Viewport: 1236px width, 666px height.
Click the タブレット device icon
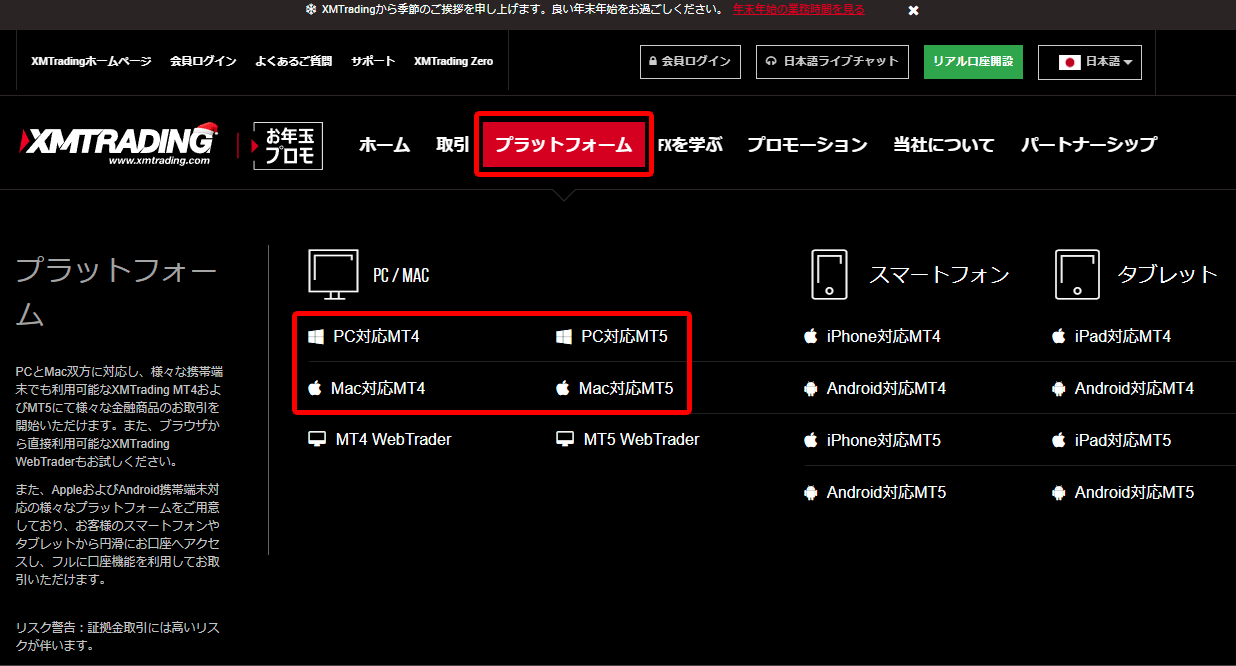point(1077,274)
